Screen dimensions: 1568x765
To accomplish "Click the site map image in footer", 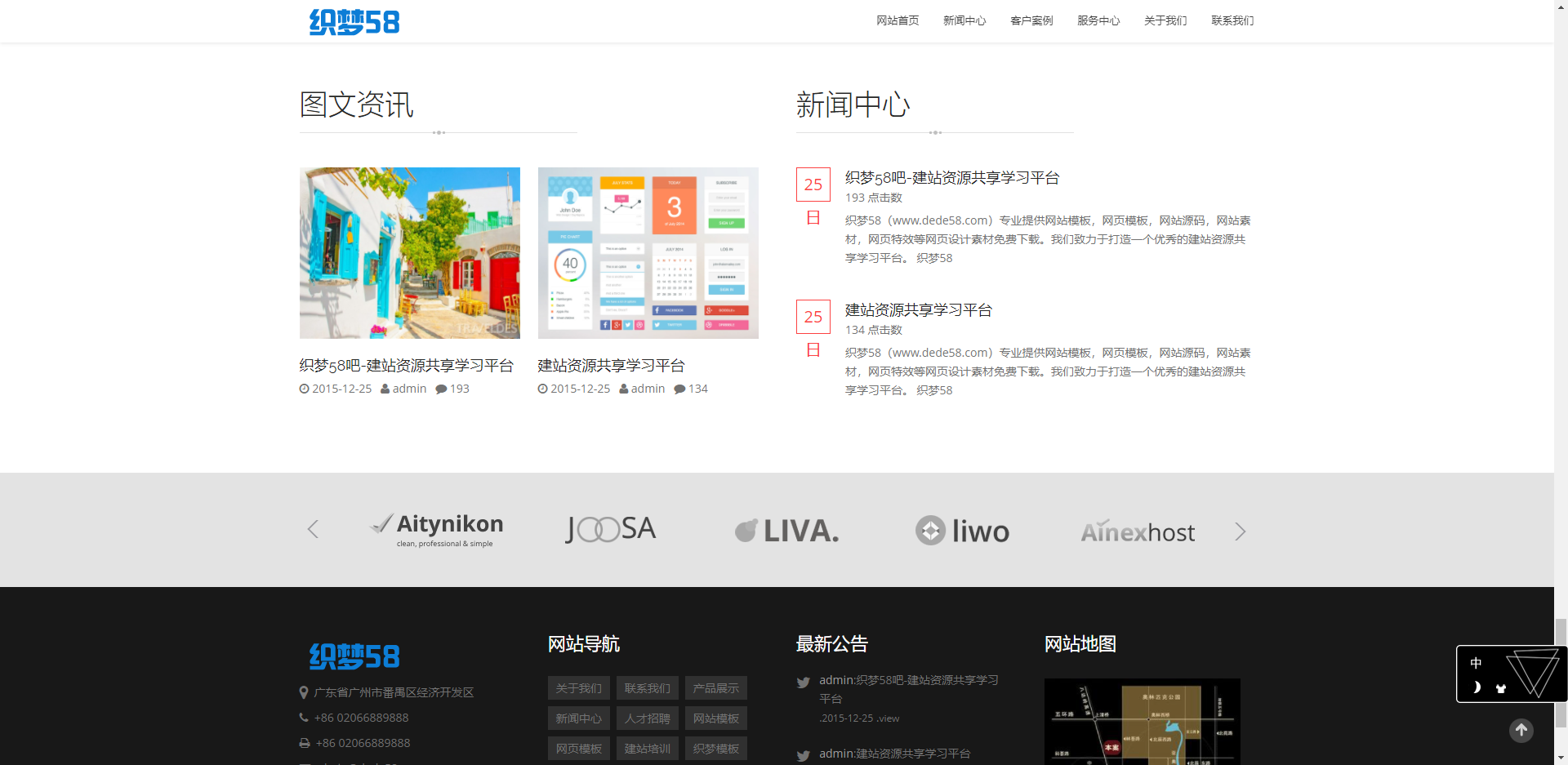I will point(1143,722).
